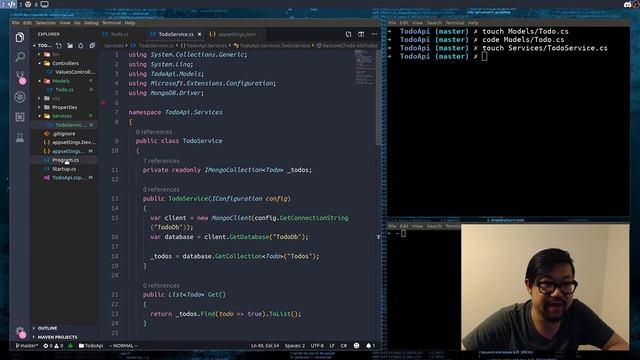Open the .gitignore file
Screen dimensions: 640x360
(x=64, y=134)
